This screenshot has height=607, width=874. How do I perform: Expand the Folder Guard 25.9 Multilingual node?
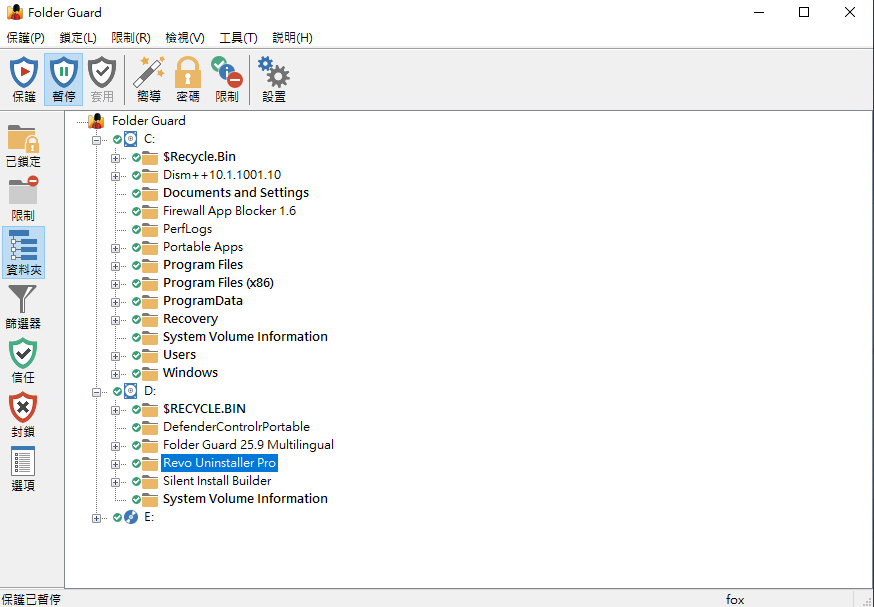(115, 446)
